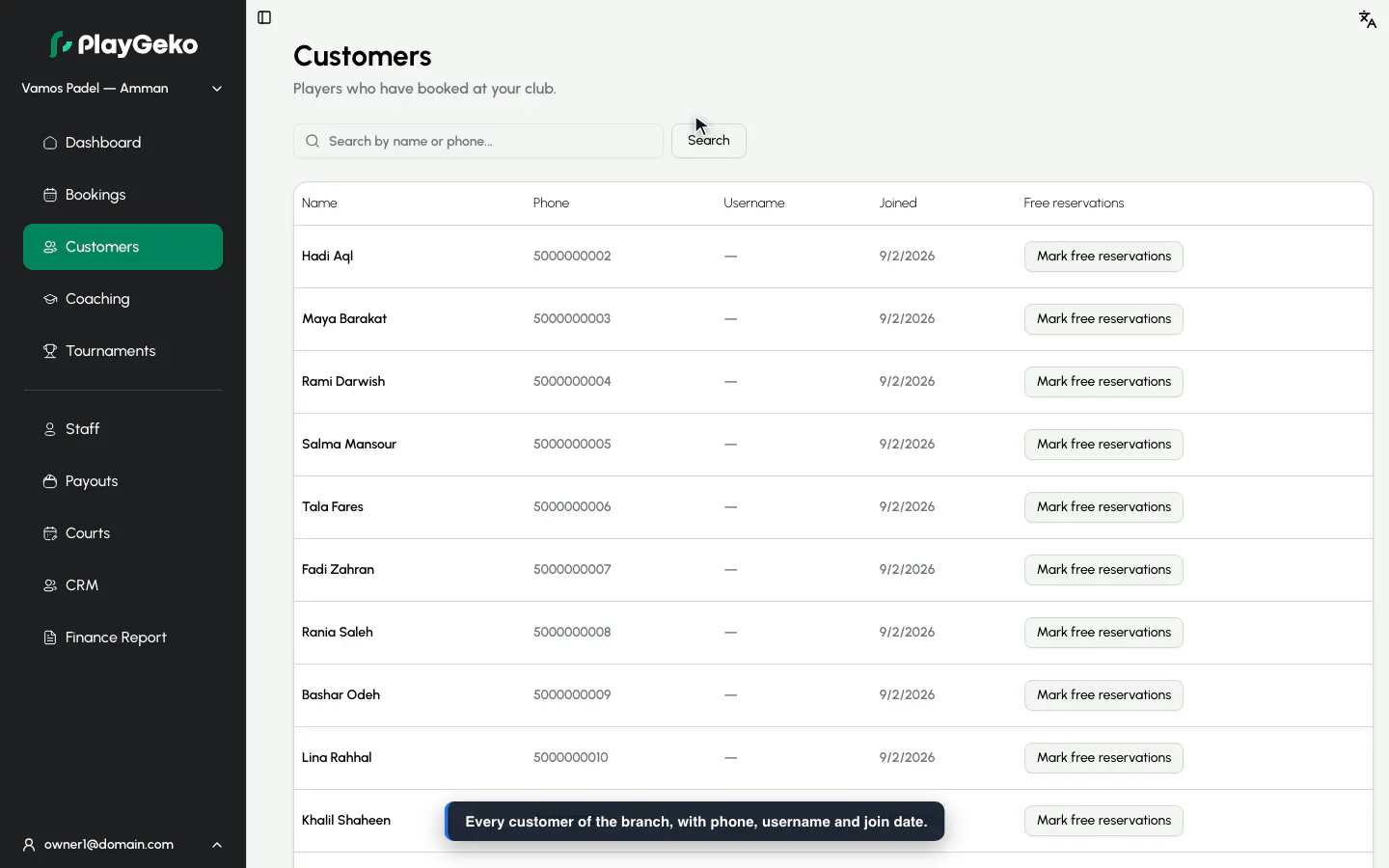
Task: Click the Username column header
Action: [x=754, y=203]
